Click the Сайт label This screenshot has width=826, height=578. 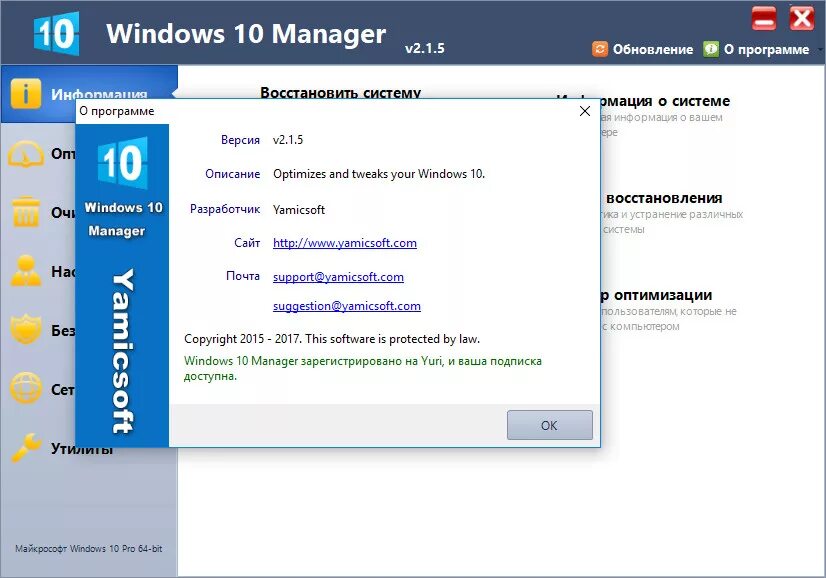[x=247, y=243]
